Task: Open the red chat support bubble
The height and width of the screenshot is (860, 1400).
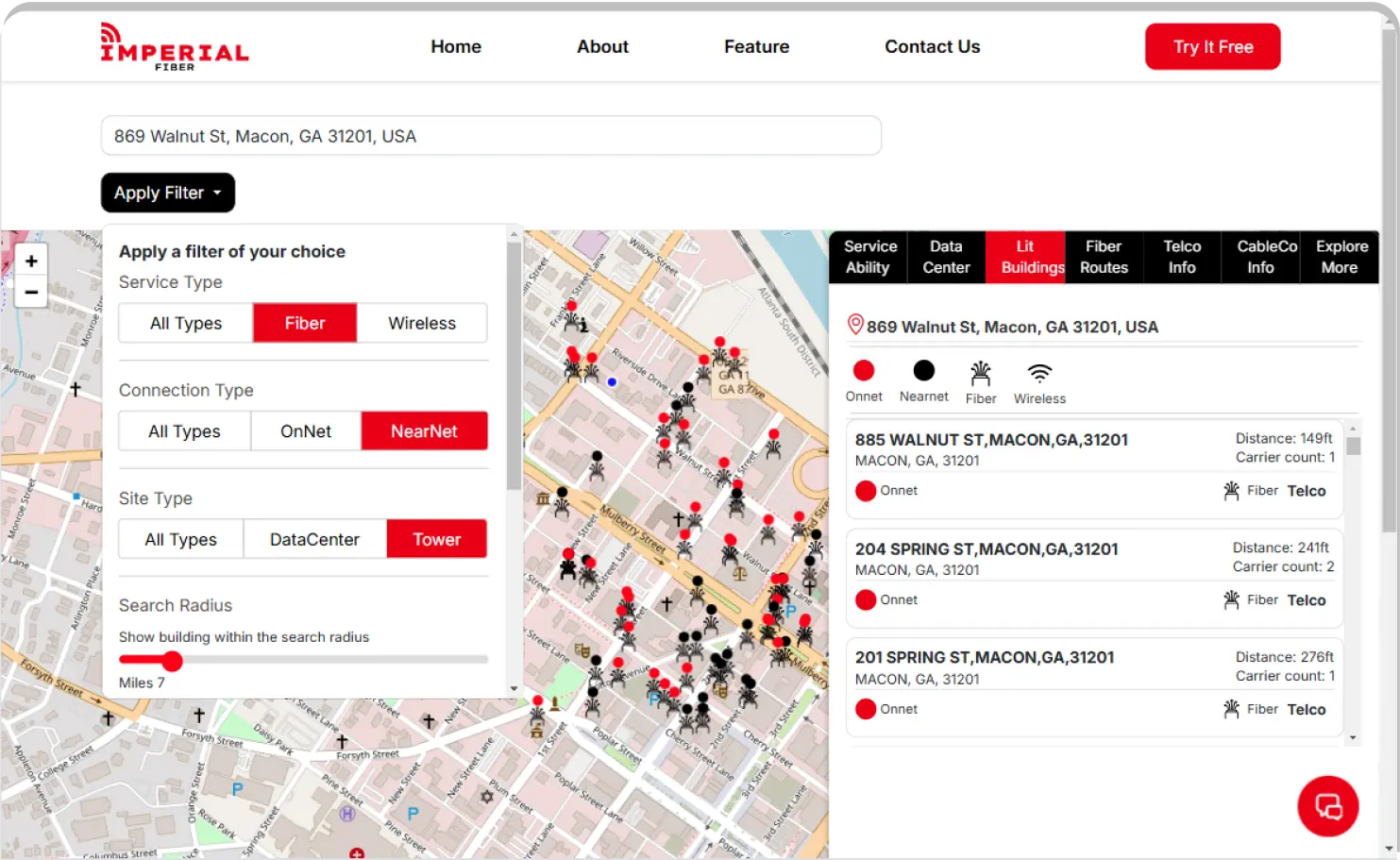Action: click(1327, 806)
